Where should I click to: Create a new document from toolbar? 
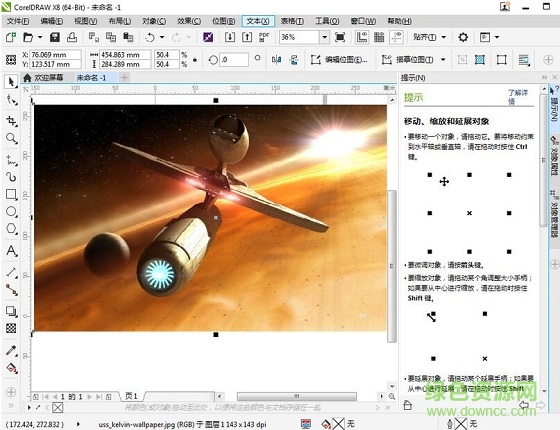coord(11,37)
